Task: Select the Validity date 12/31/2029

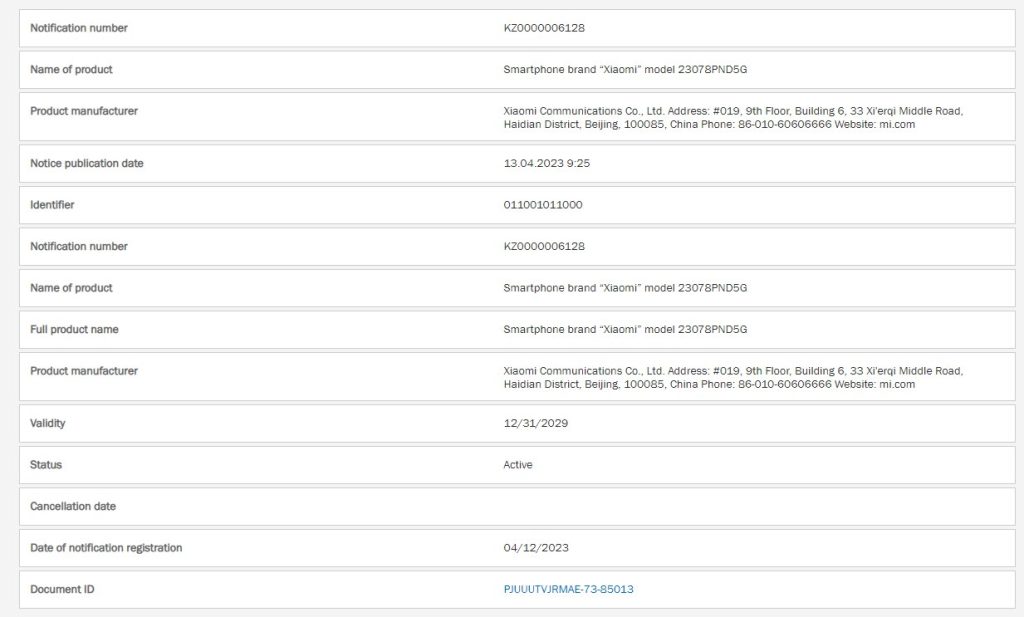Action: (x=536, y=423)
